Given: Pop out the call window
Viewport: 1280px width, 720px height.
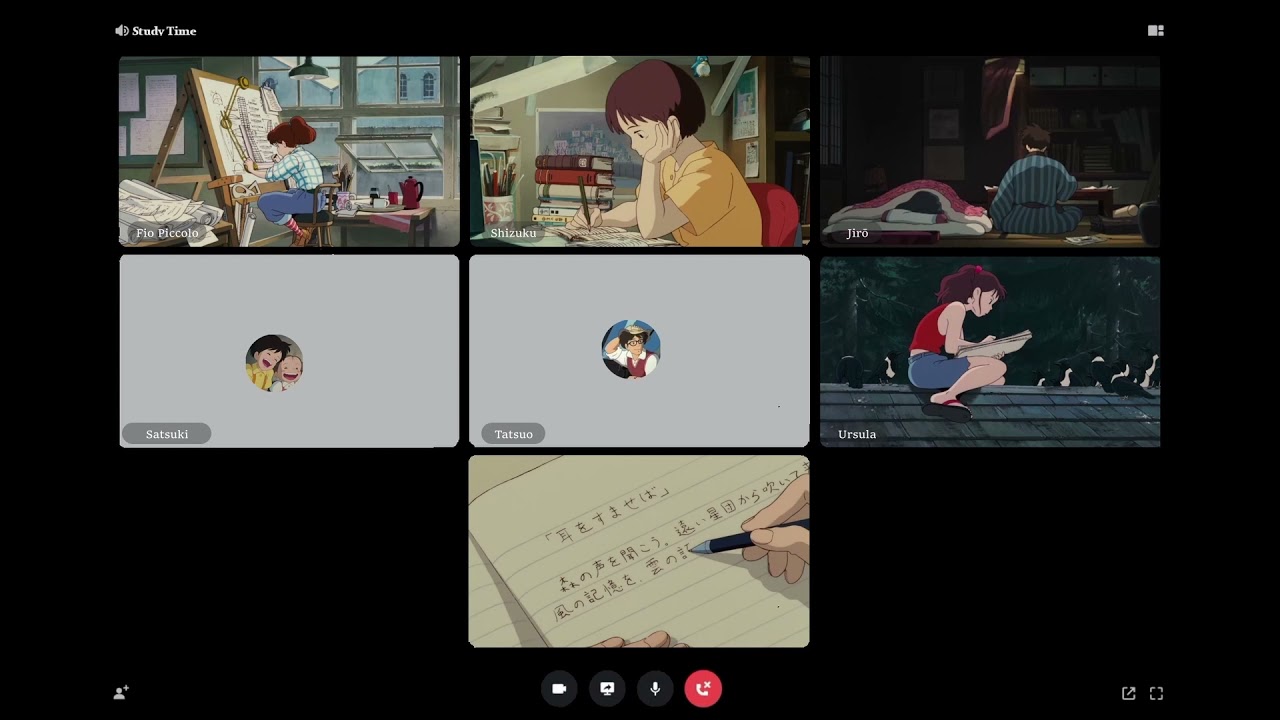Looking at the screenshot, I should 1129,693.
